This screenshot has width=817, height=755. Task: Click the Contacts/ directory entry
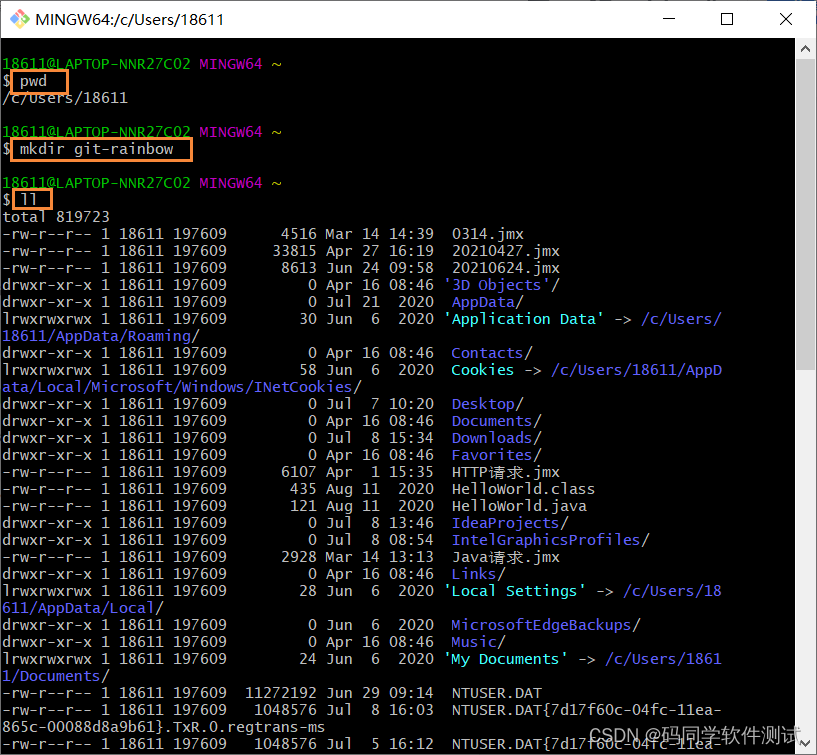pyautogui.click(x=492, y=353)
